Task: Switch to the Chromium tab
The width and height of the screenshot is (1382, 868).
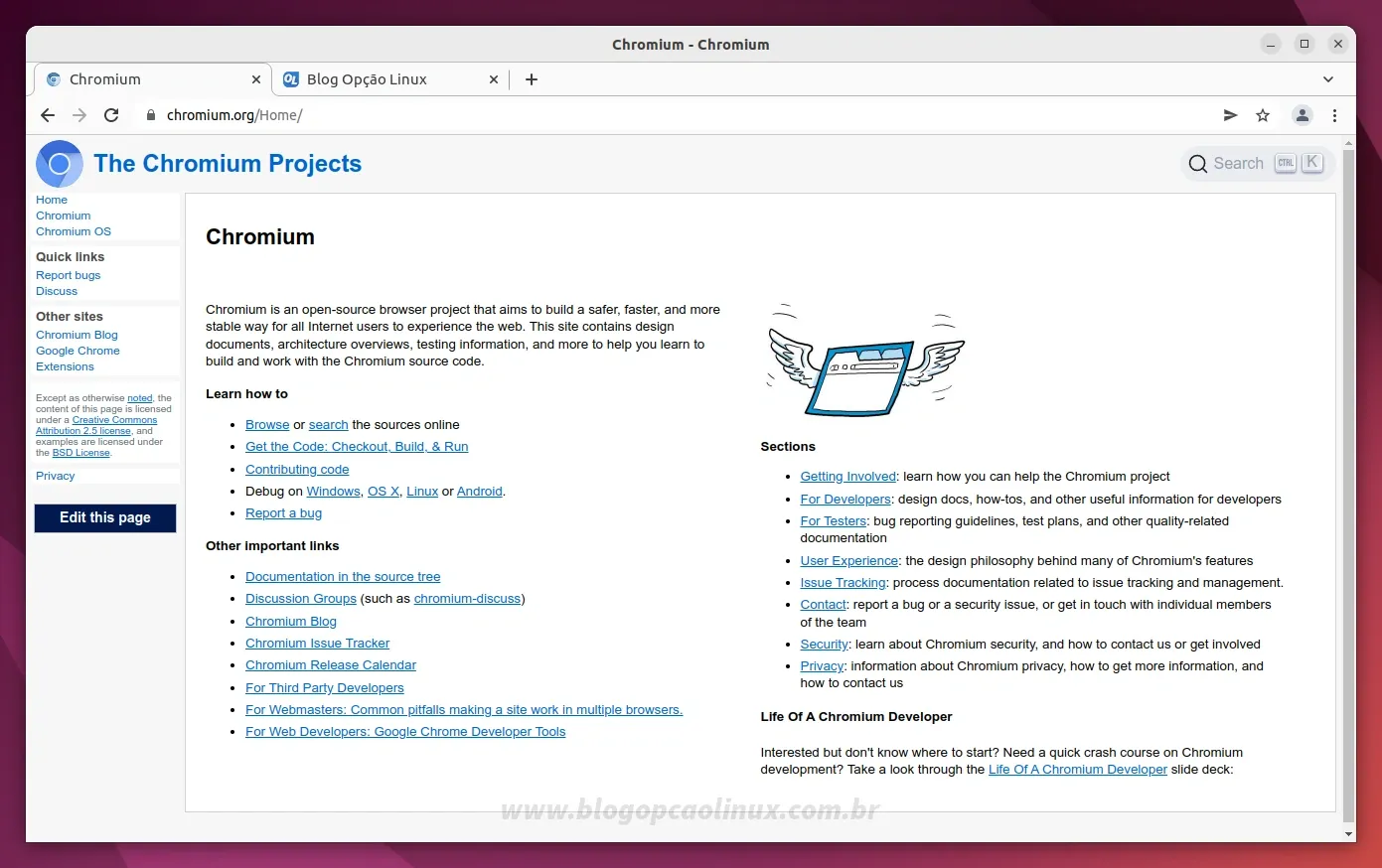Action: click(x=154, y=79)
